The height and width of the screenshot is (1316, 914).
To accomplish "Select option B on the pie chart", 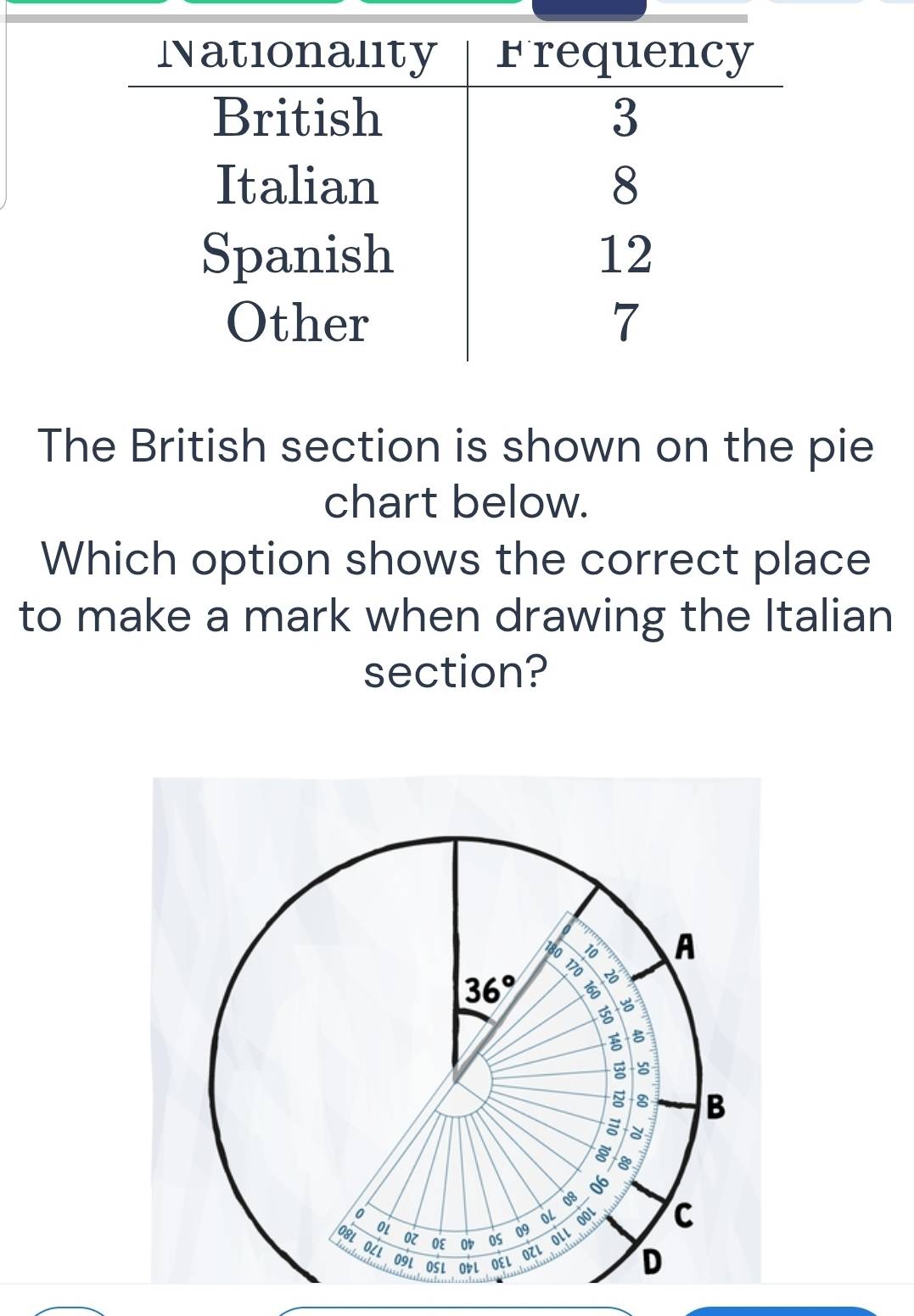I will click(x=715, y=1107).
